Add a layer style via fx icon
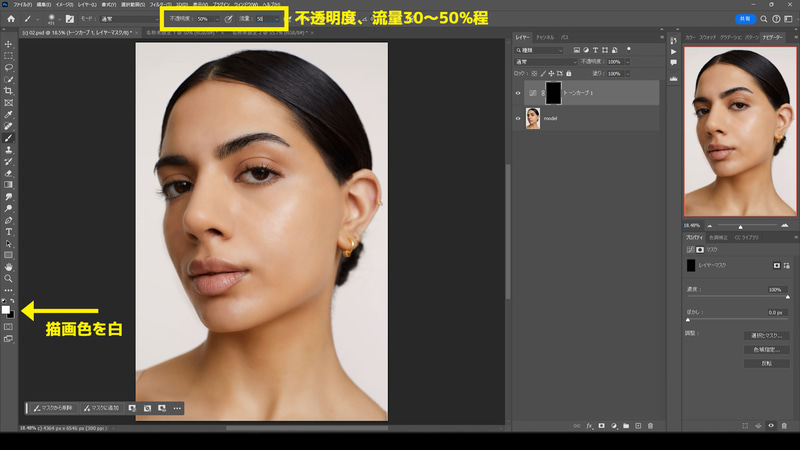Image resolution: width=800 pixels, height=450 pixels. [x=589, y=426]
